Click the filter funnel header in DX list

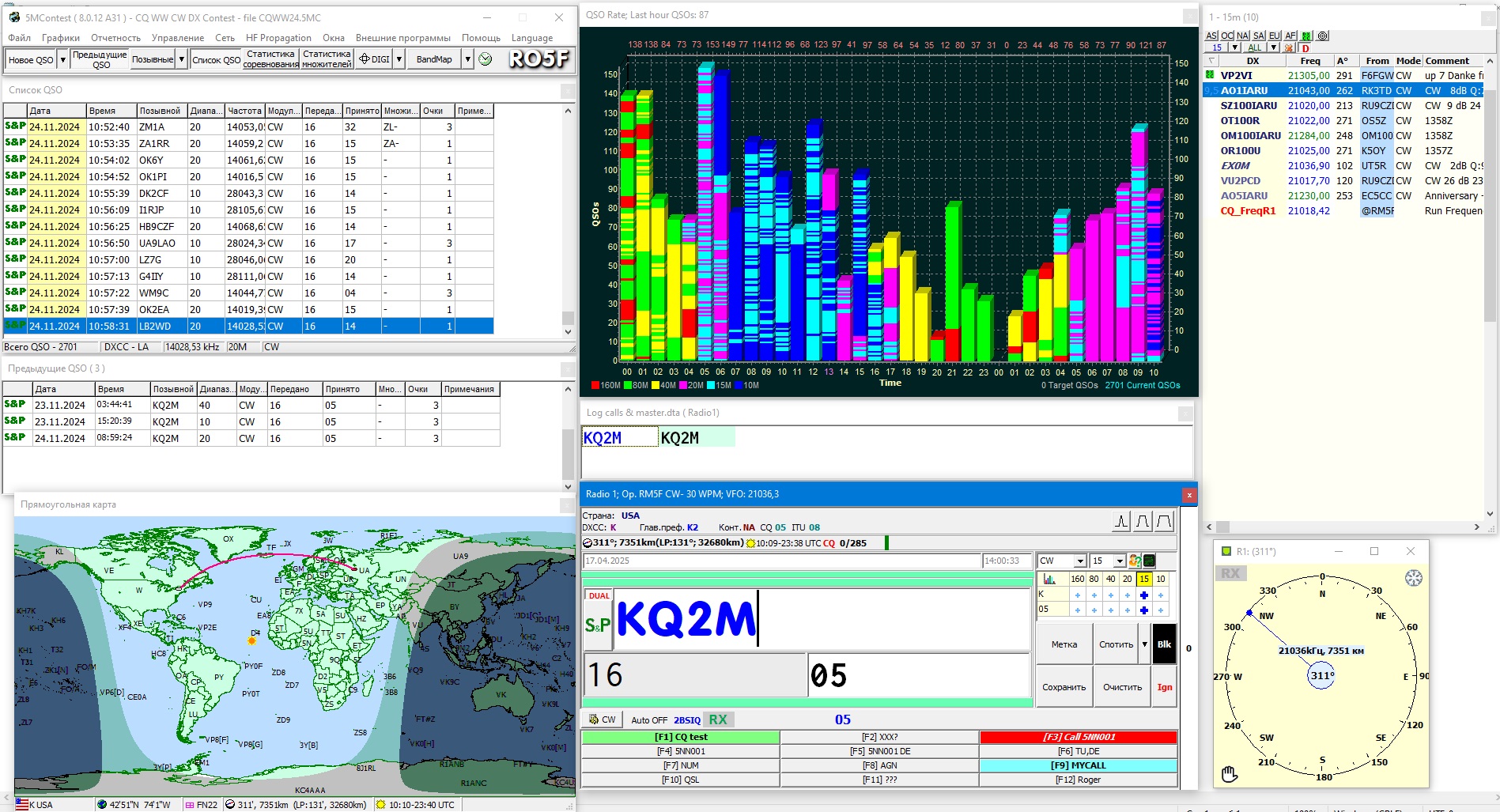pyautogui.click(x=1211, y=61)
